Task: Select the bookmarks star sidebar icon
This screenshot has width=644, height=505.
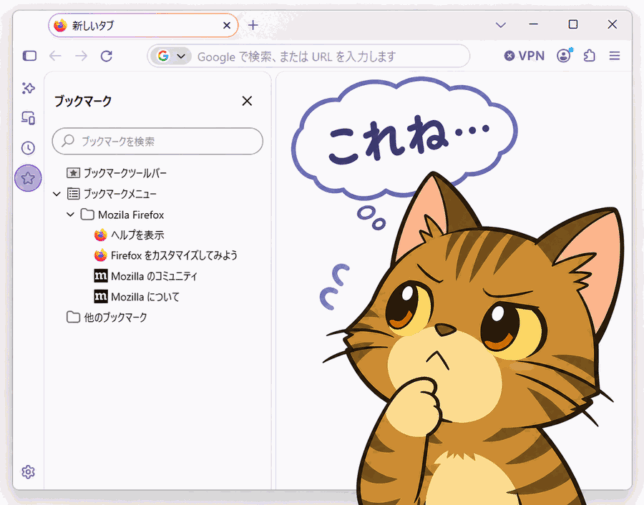Action: [28, 178]
